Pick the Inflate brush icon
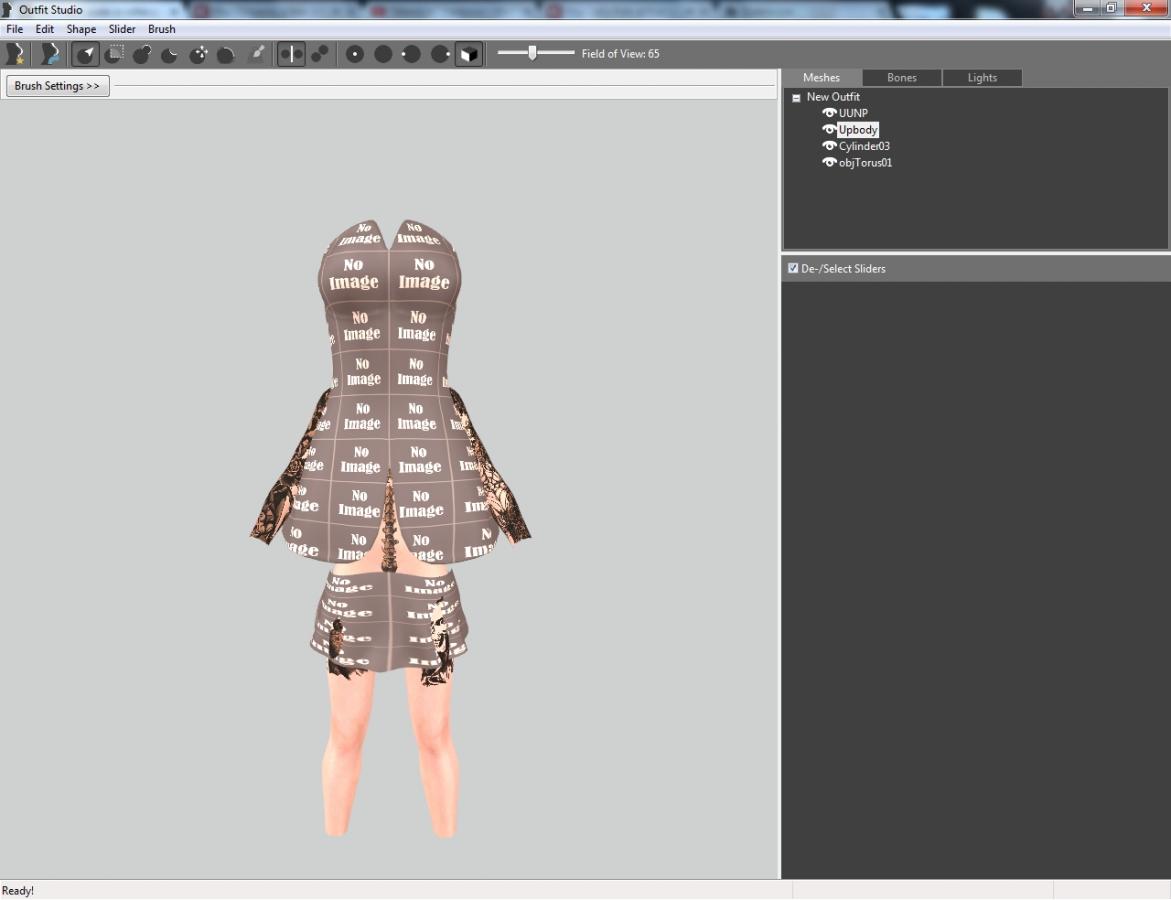 [x=142, y=54]
